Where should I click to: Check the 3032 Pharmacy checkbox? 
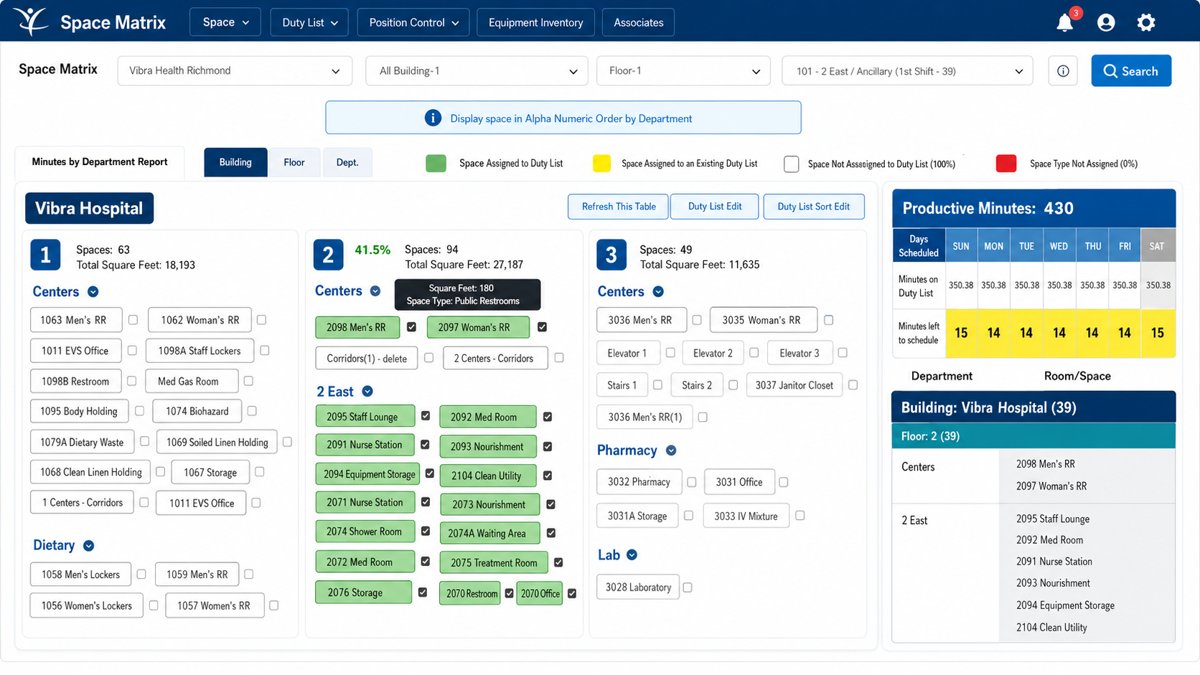[x=691, y=482]
